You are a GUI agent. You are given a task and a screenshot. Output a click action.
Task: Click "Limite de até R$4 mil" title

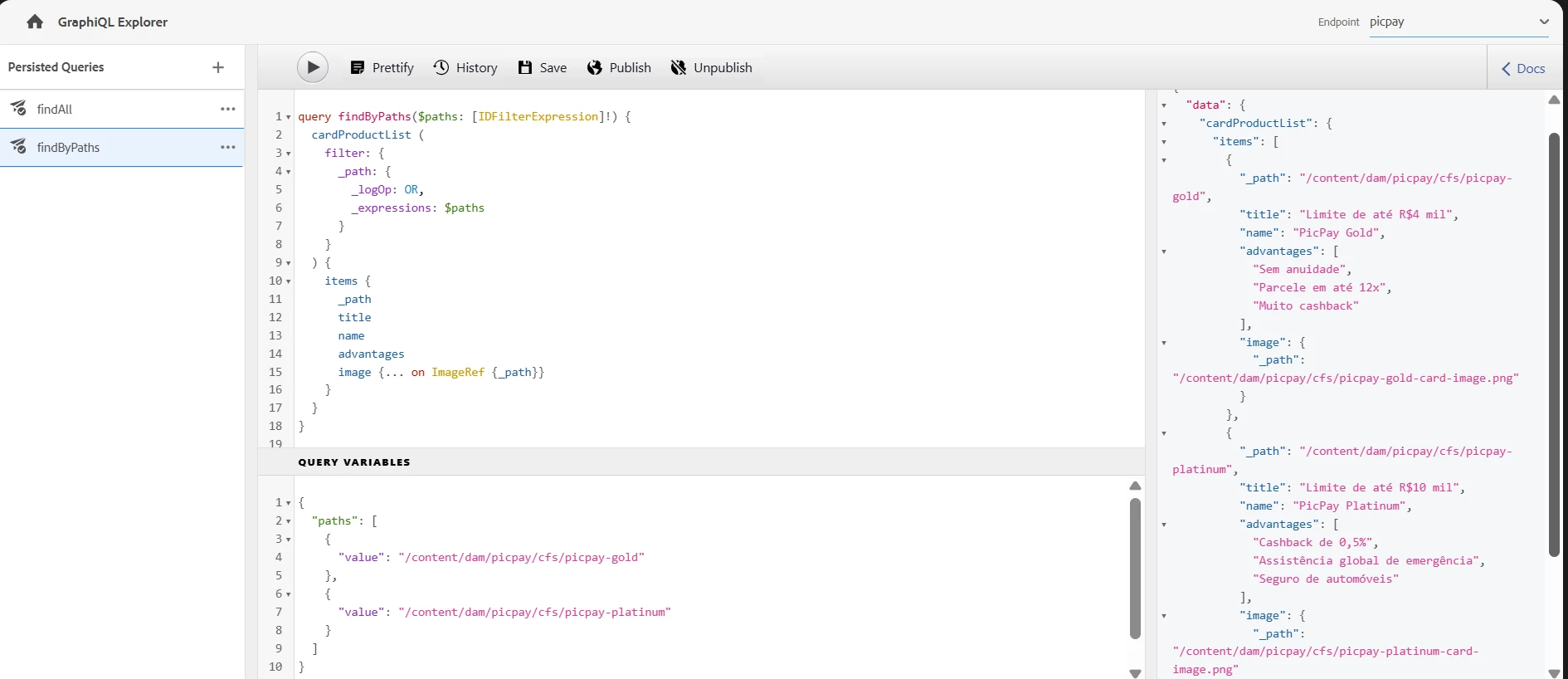(x=1376, y=214)
